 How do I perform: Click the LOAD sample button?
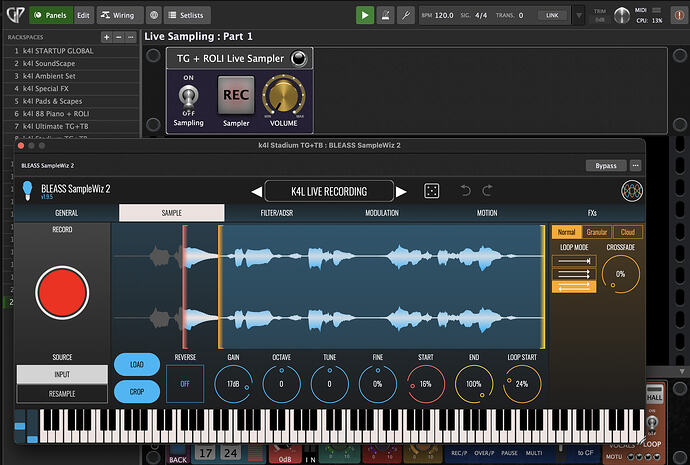point(137,364)
